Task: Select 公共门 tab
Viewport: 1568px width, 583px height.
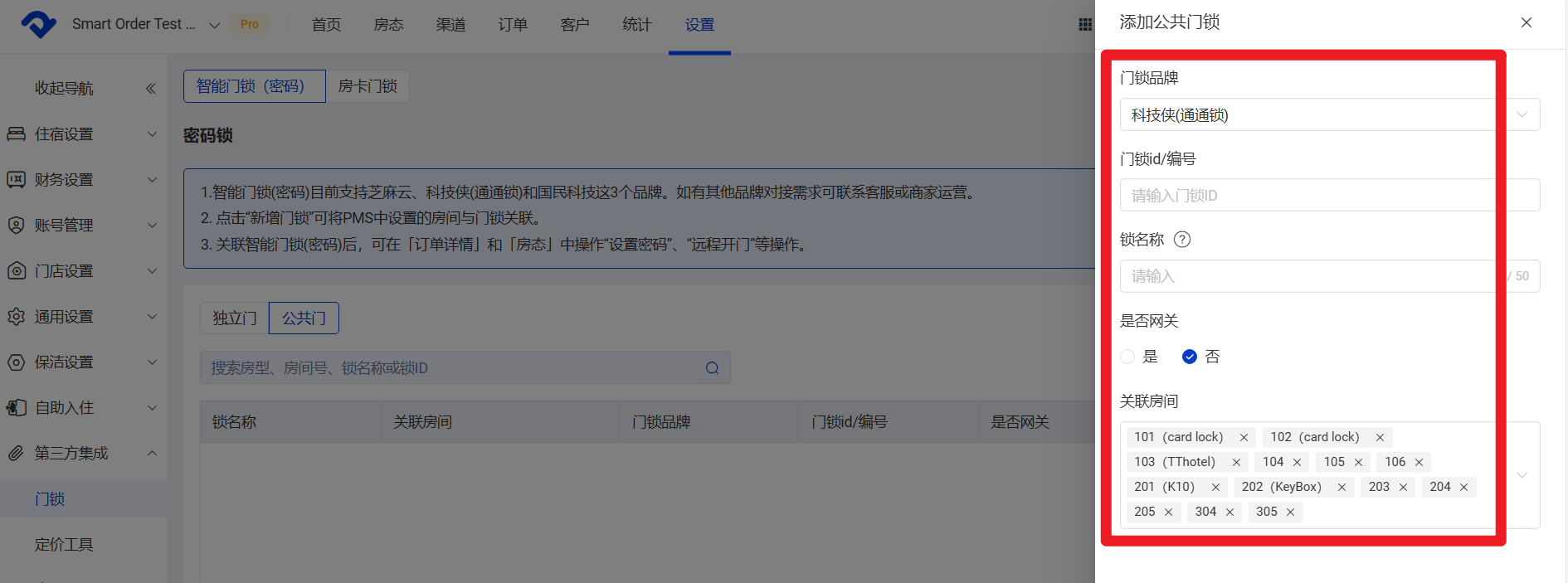Action: pyautogui.click(x=304, y=318)
